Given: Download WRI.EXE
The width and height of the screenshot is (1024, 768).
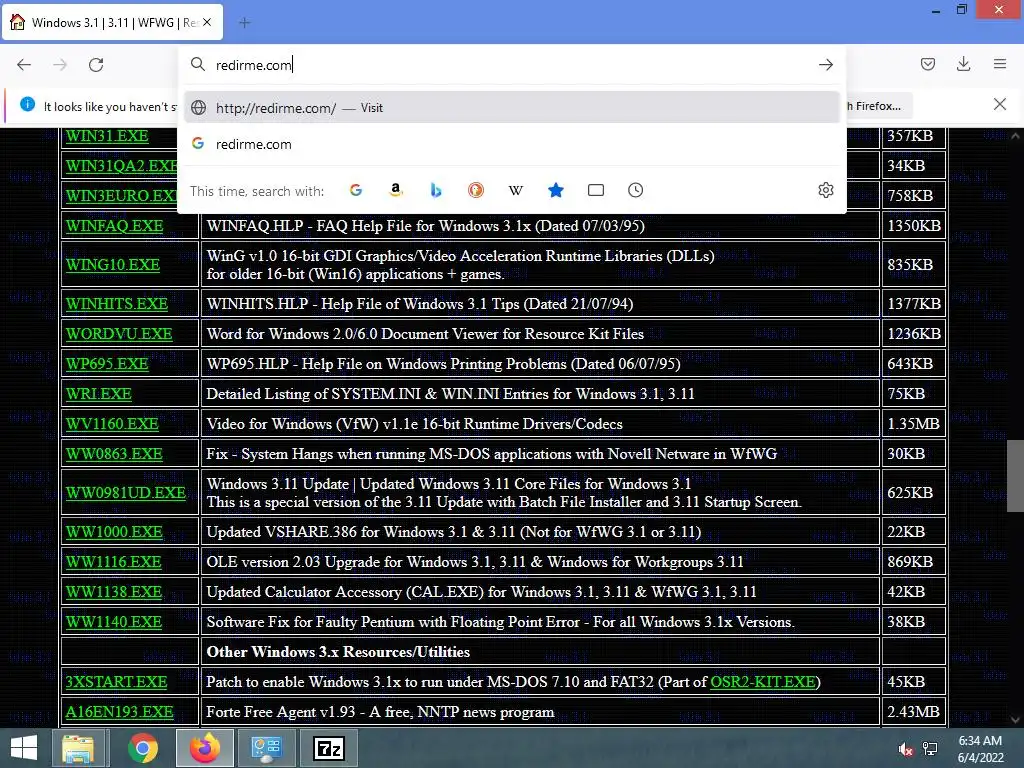Looking at the screenshot, I should [99, 394].
